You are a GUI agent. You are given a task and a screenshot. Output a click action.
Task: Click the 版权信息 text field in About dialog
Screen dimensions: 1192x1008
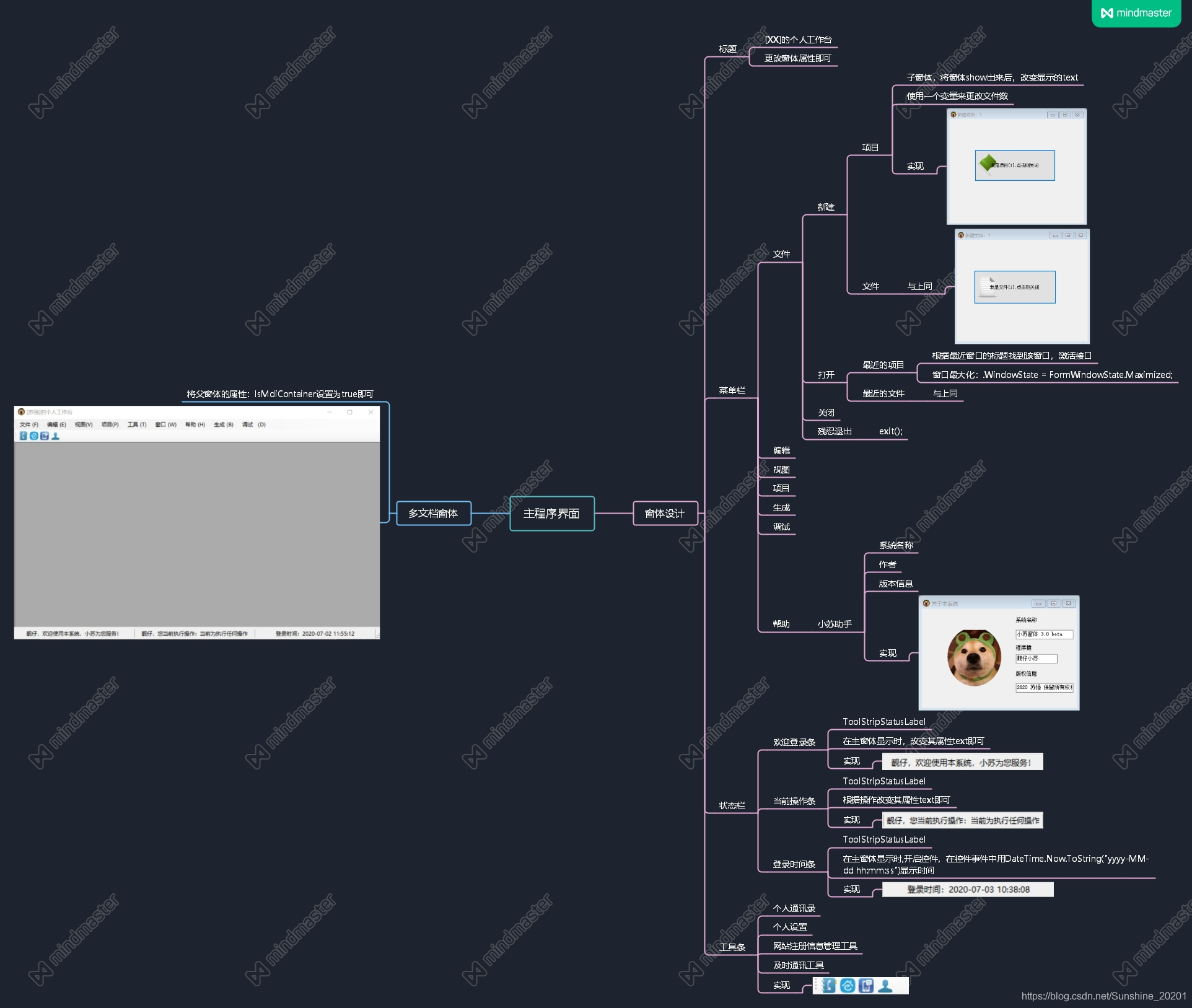(x=1043, y=688)
